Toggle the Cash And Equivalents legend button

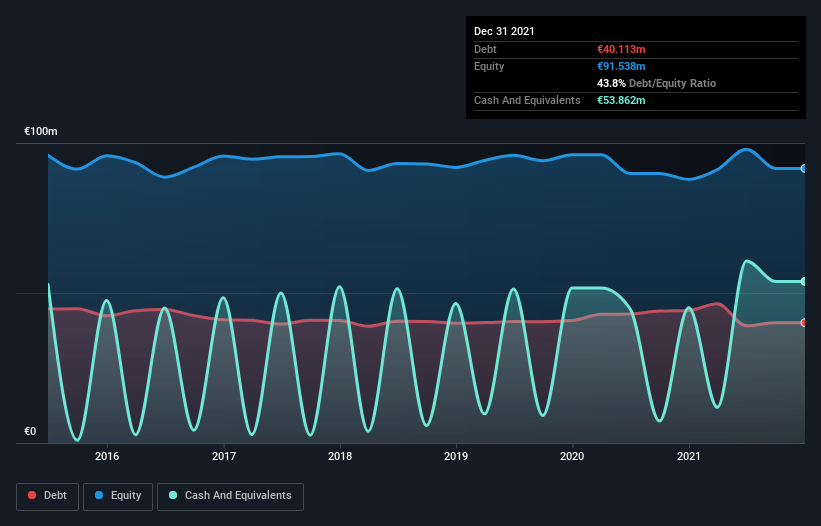point(230,496)
